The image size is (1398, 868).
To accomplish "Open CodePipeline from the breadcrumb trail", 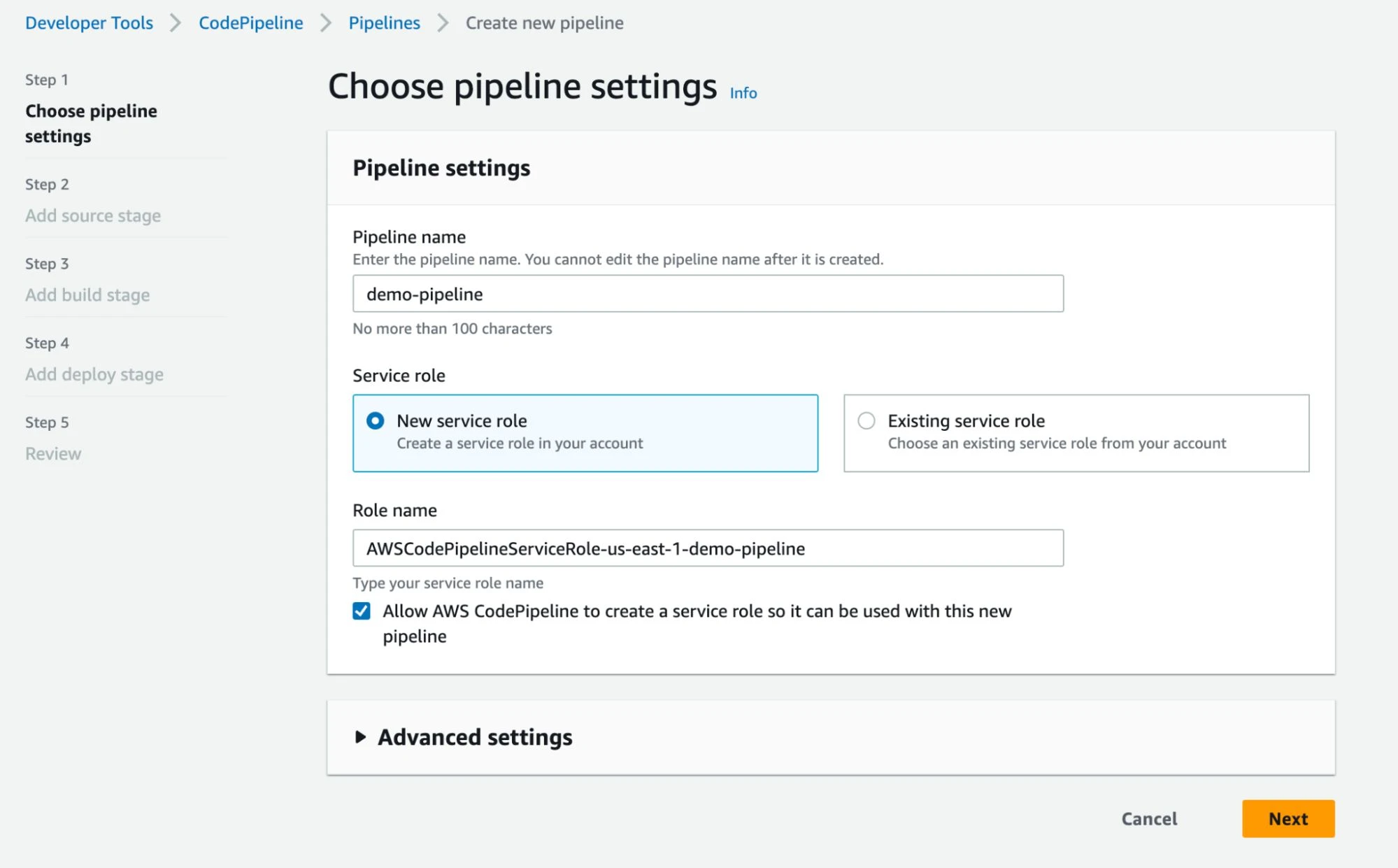I will click(250, 22).
